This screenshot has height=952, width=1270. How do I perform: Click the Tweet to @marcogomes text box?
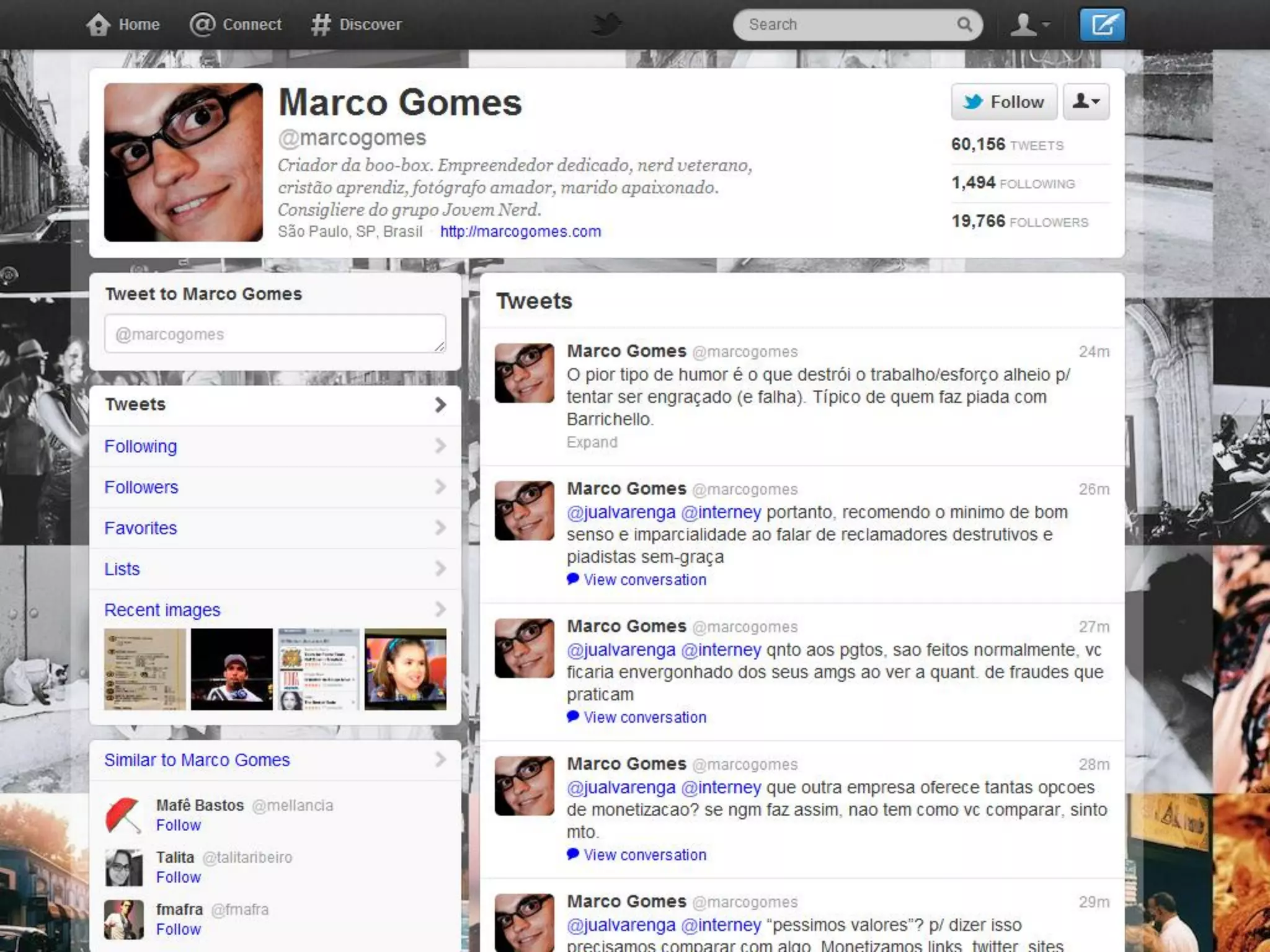click(275, 334)
